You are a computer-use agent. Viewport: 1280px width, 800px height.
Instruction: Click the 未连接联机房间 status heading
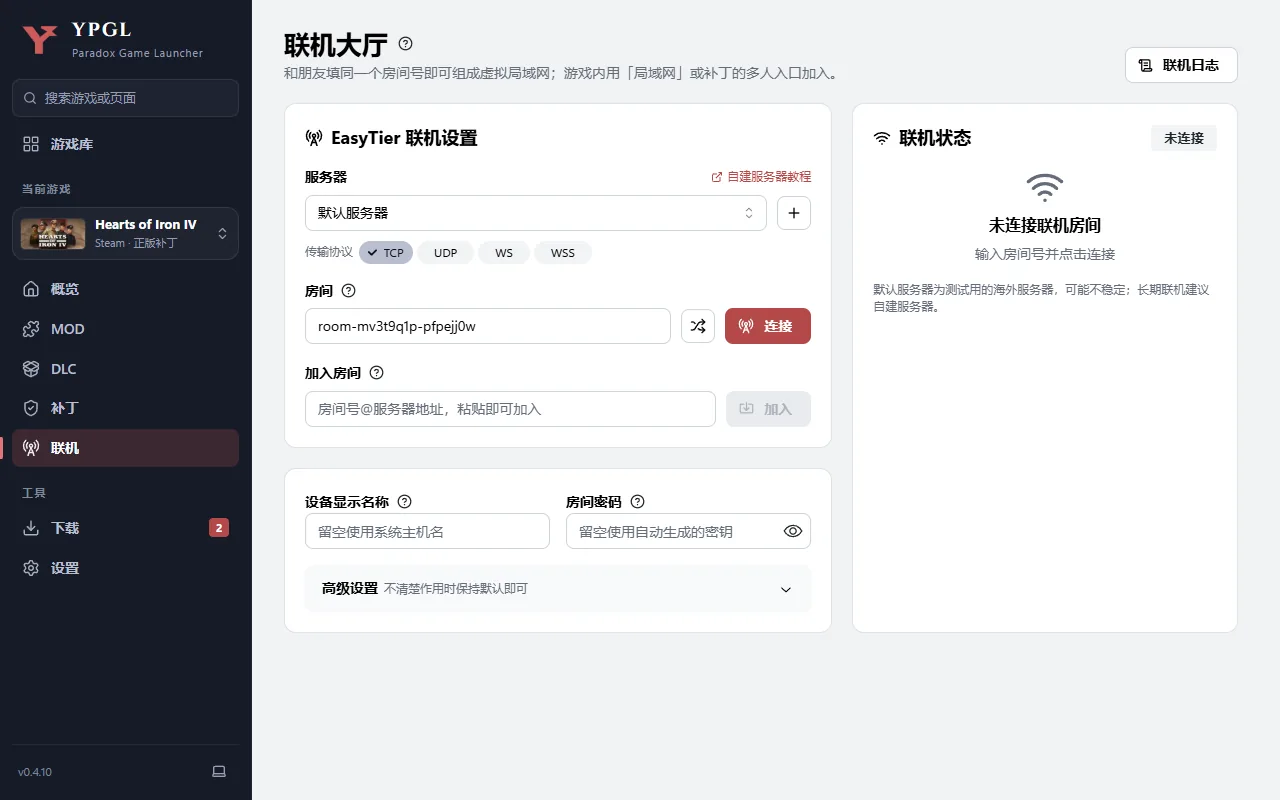click(x=1045, y=226)
